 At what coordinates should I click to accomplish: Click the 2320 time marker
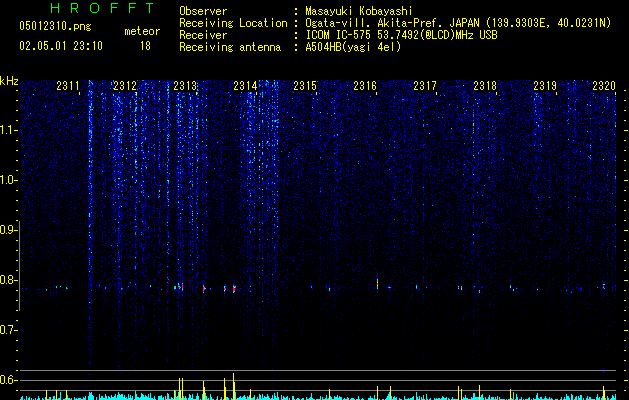[x=604, y=86]
